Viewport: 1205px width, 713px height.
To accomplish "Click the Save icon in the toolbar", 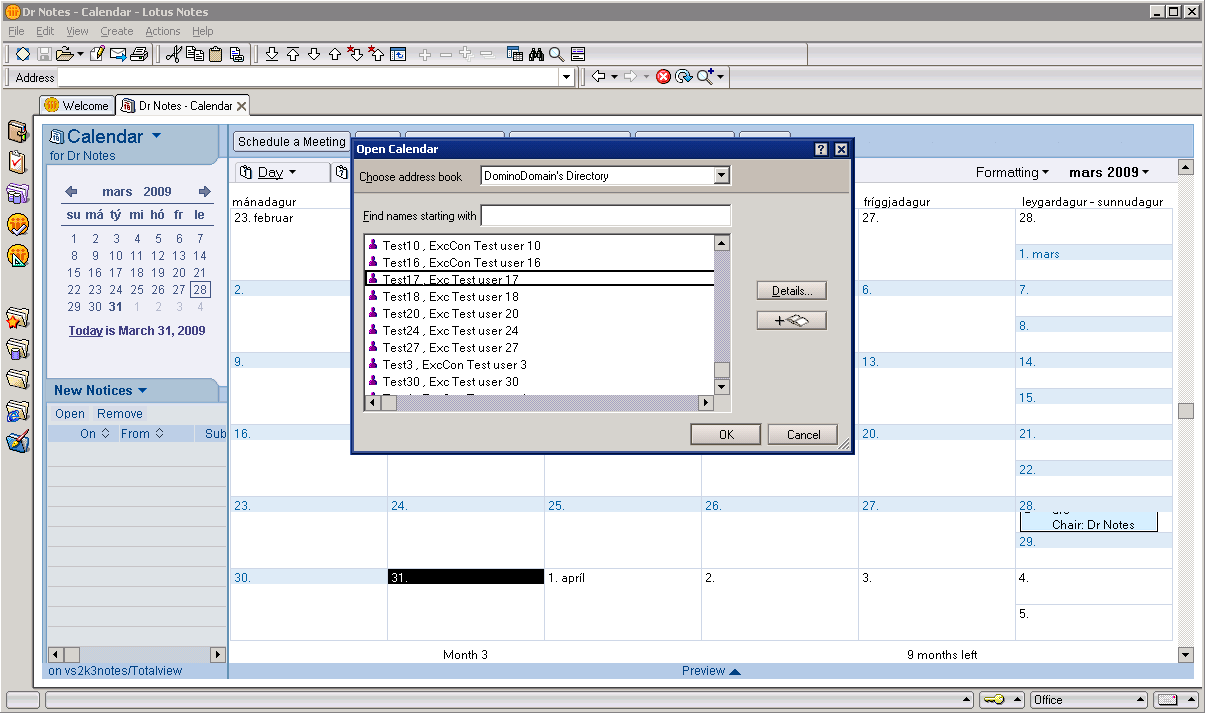I will coord(44,54).
